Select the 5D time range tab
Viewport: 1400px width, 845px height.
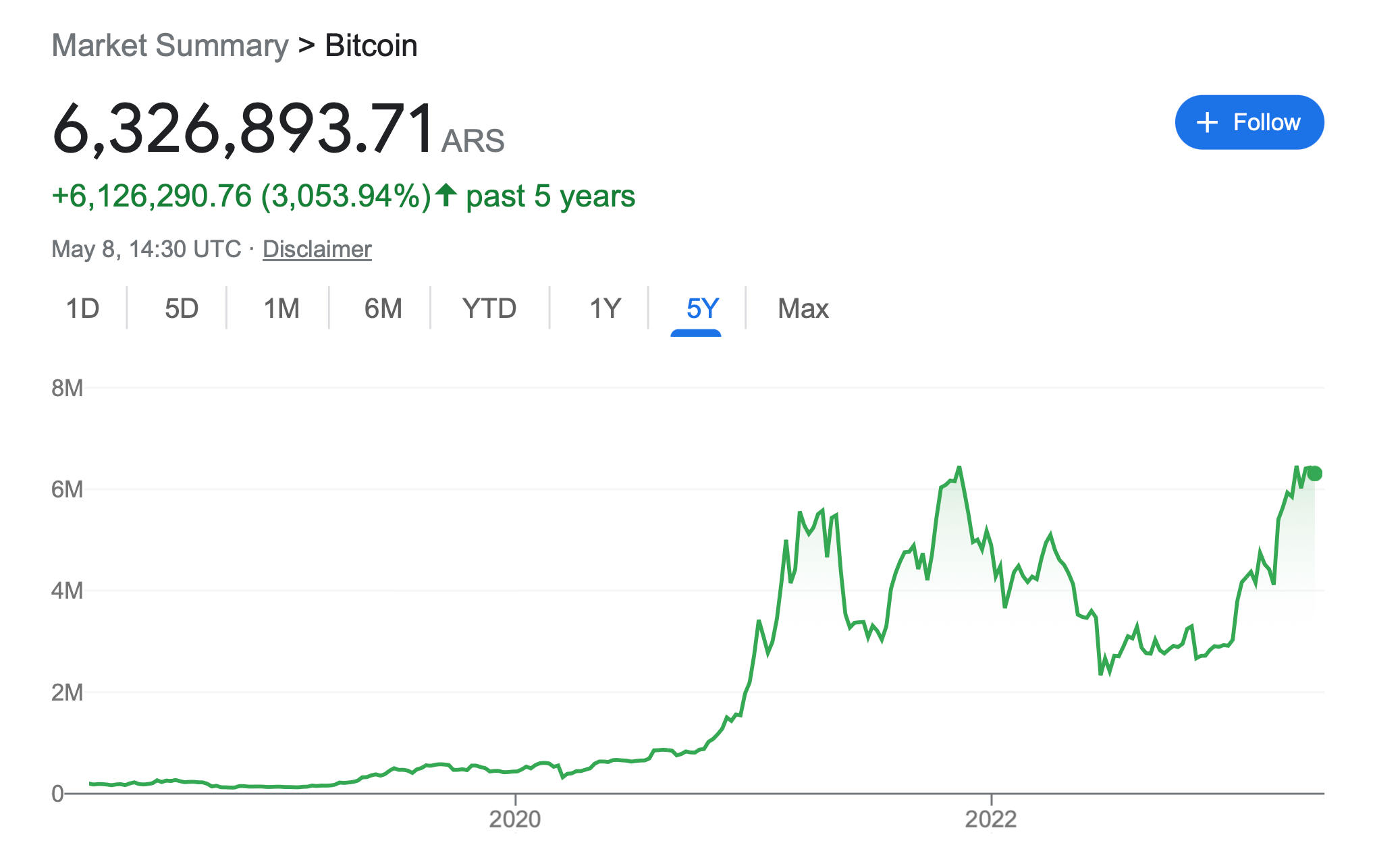click(182, 308)
